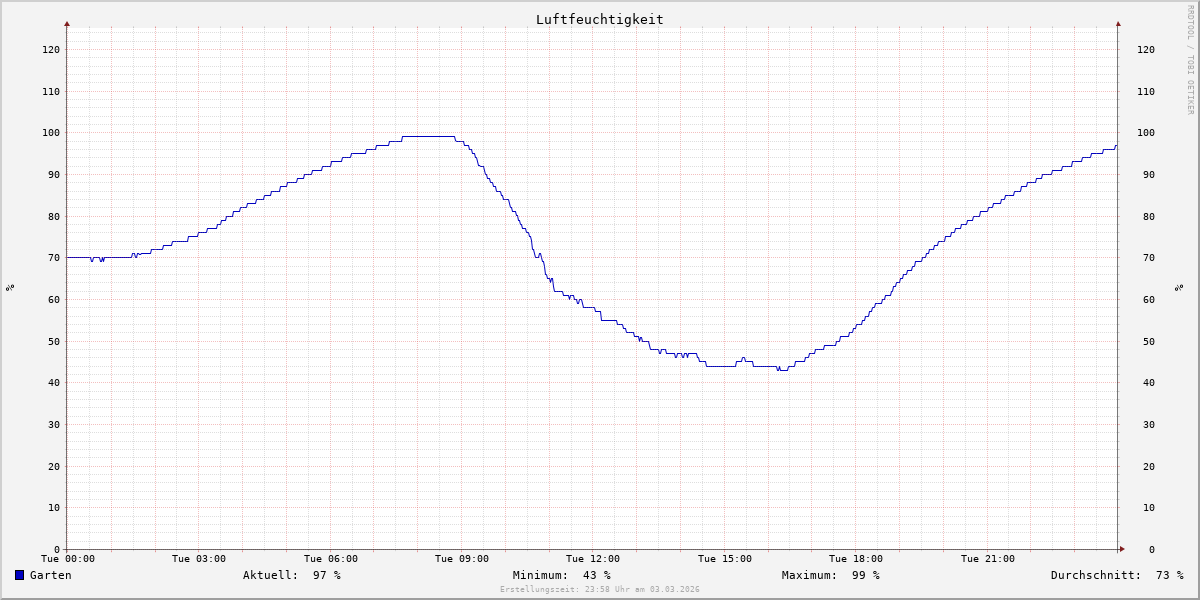1200x600 pixels.
Task: Click the Erstellungszeit timestamp footer text
Action: coord(599,589)
